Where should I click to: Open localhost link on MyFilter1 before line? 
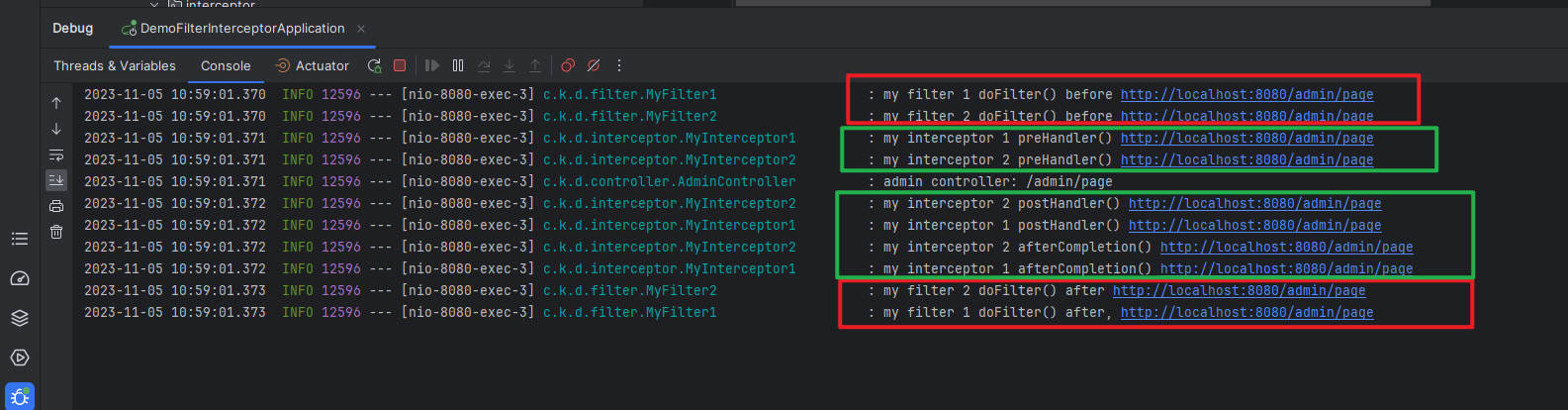pos(1246,94)
